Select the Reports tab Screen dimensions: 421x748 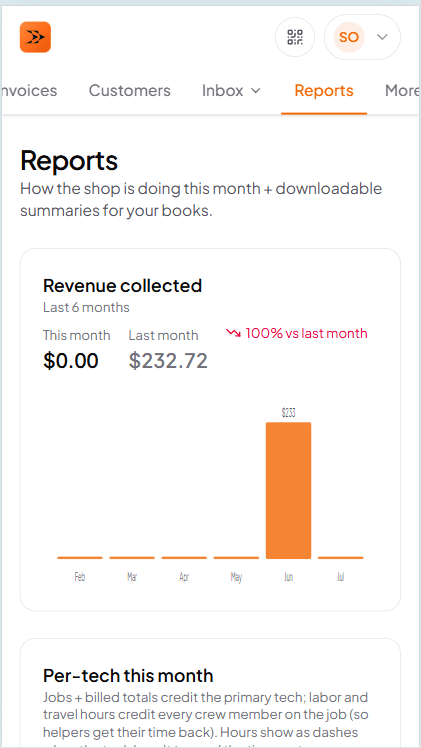pyautogui.click(x=324, y=91)
